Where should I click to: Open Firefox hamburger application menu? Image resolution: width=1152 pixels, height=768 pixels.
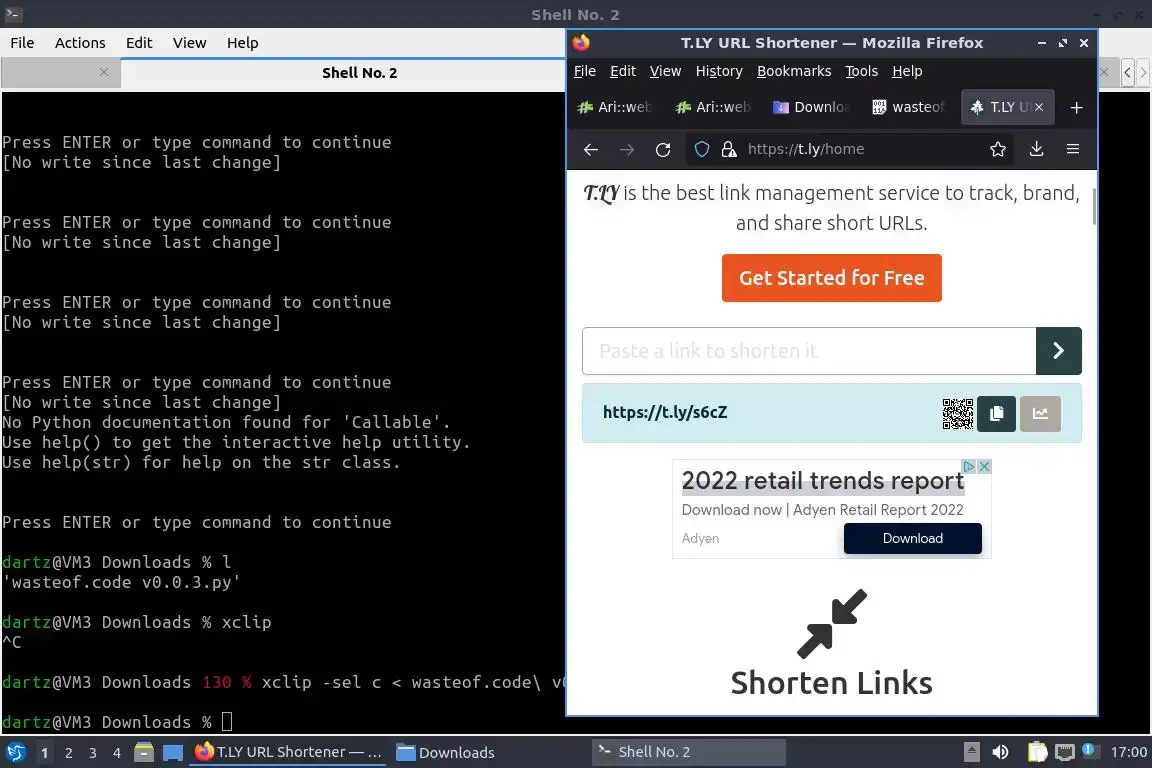[1073, 149]
